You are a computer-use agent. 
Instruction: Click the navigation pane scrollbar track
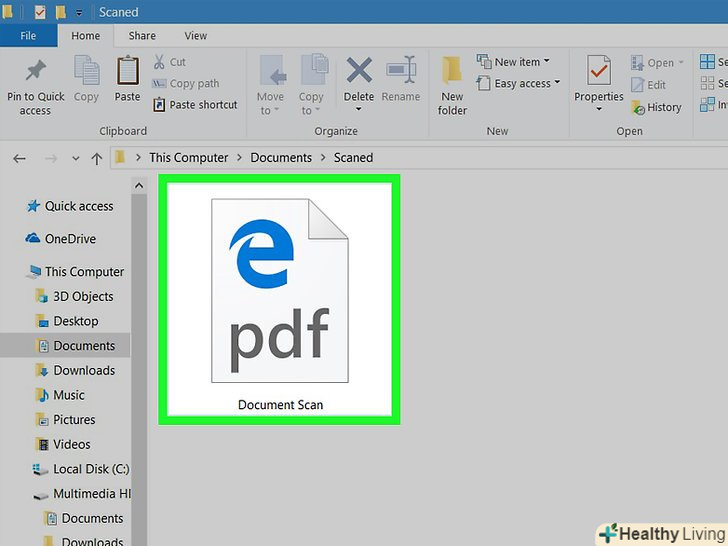[139, 370]
